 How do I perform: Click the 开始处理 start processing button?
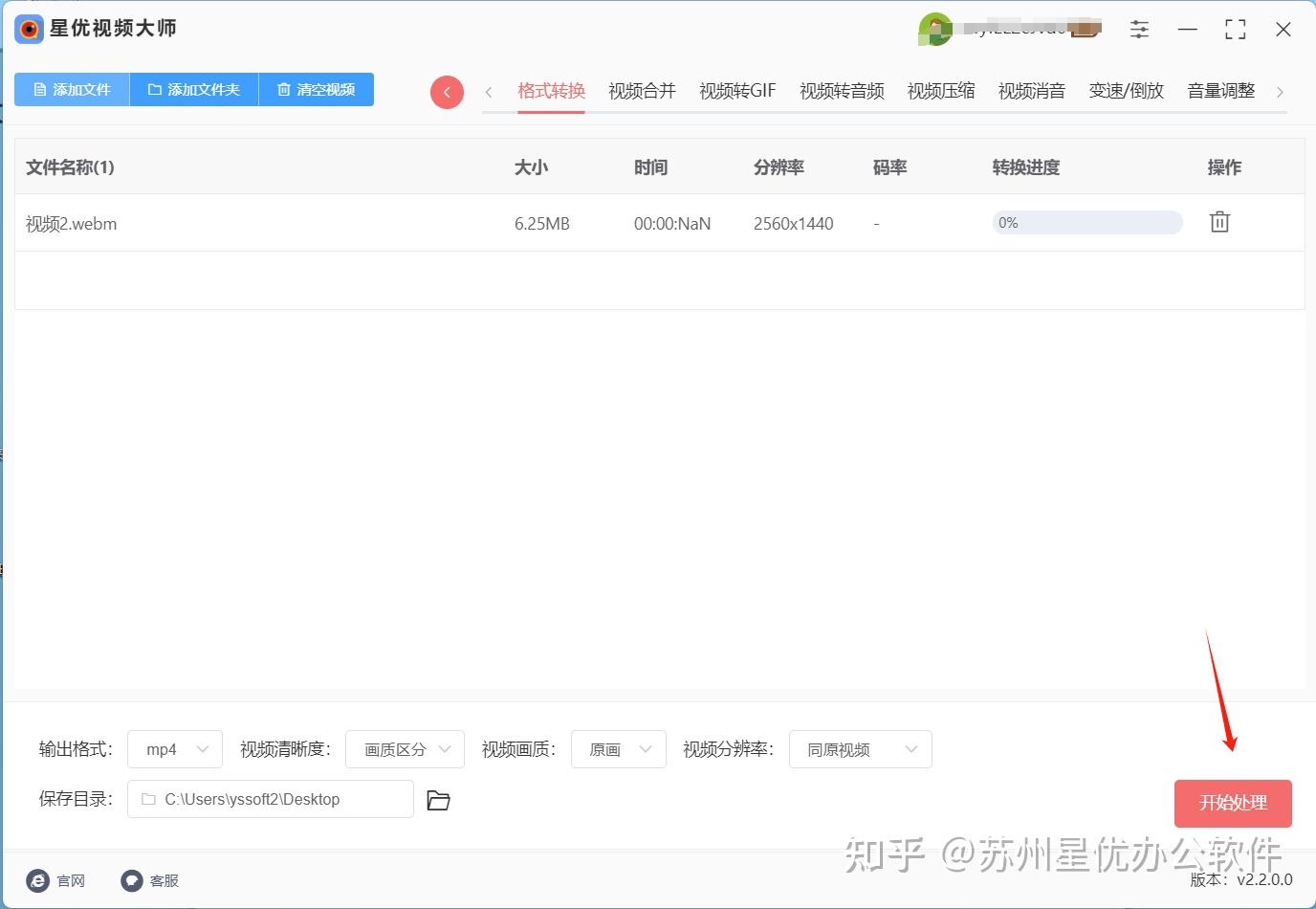(1233, 803)
